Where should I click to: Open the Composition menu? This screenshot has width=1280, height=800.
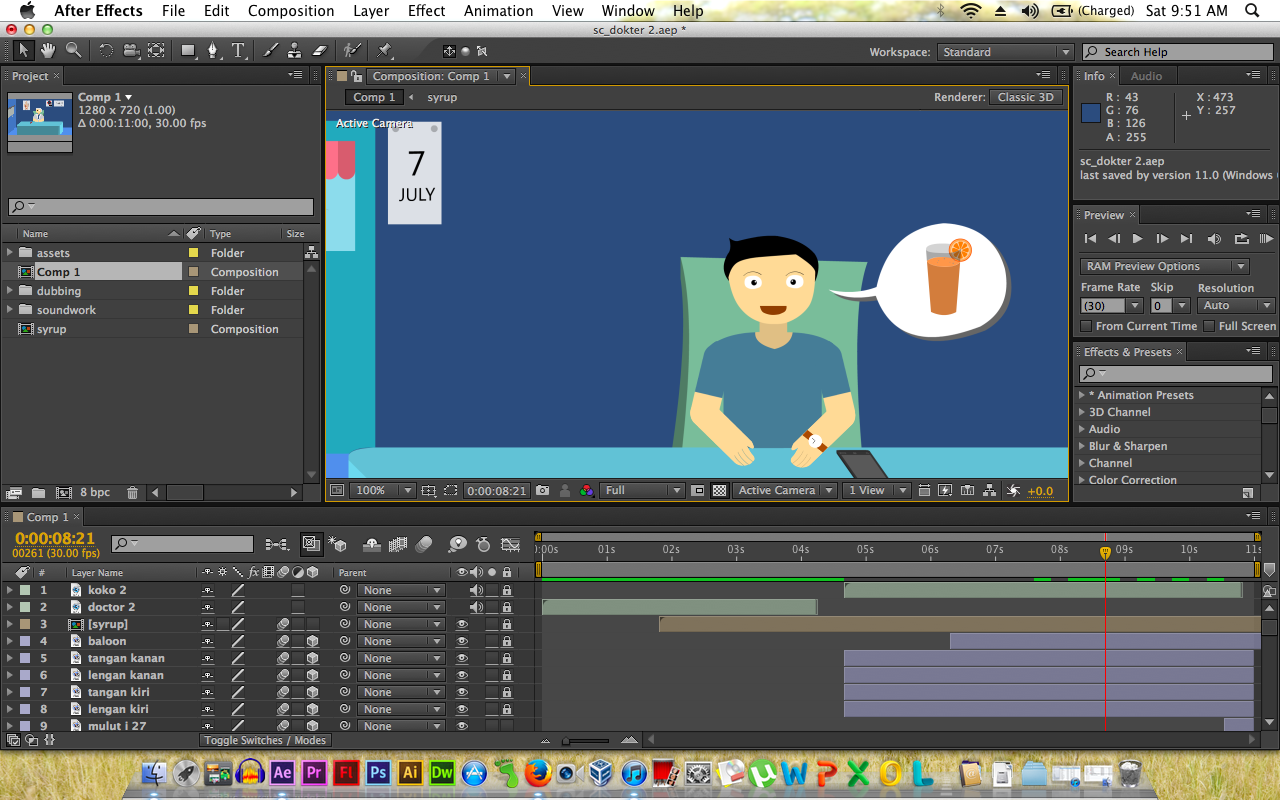(x=291, y=11)
